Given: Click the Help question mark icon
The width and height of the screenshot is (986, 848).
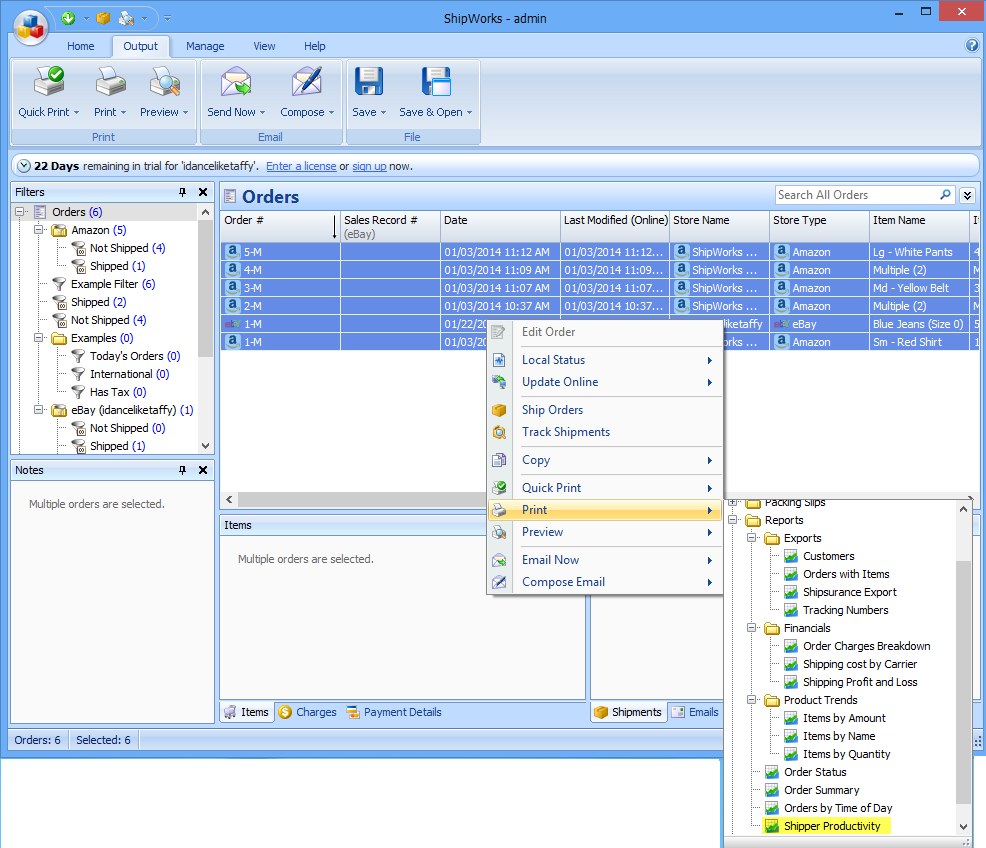Looking at the screenshot, I should pos(970,46).
